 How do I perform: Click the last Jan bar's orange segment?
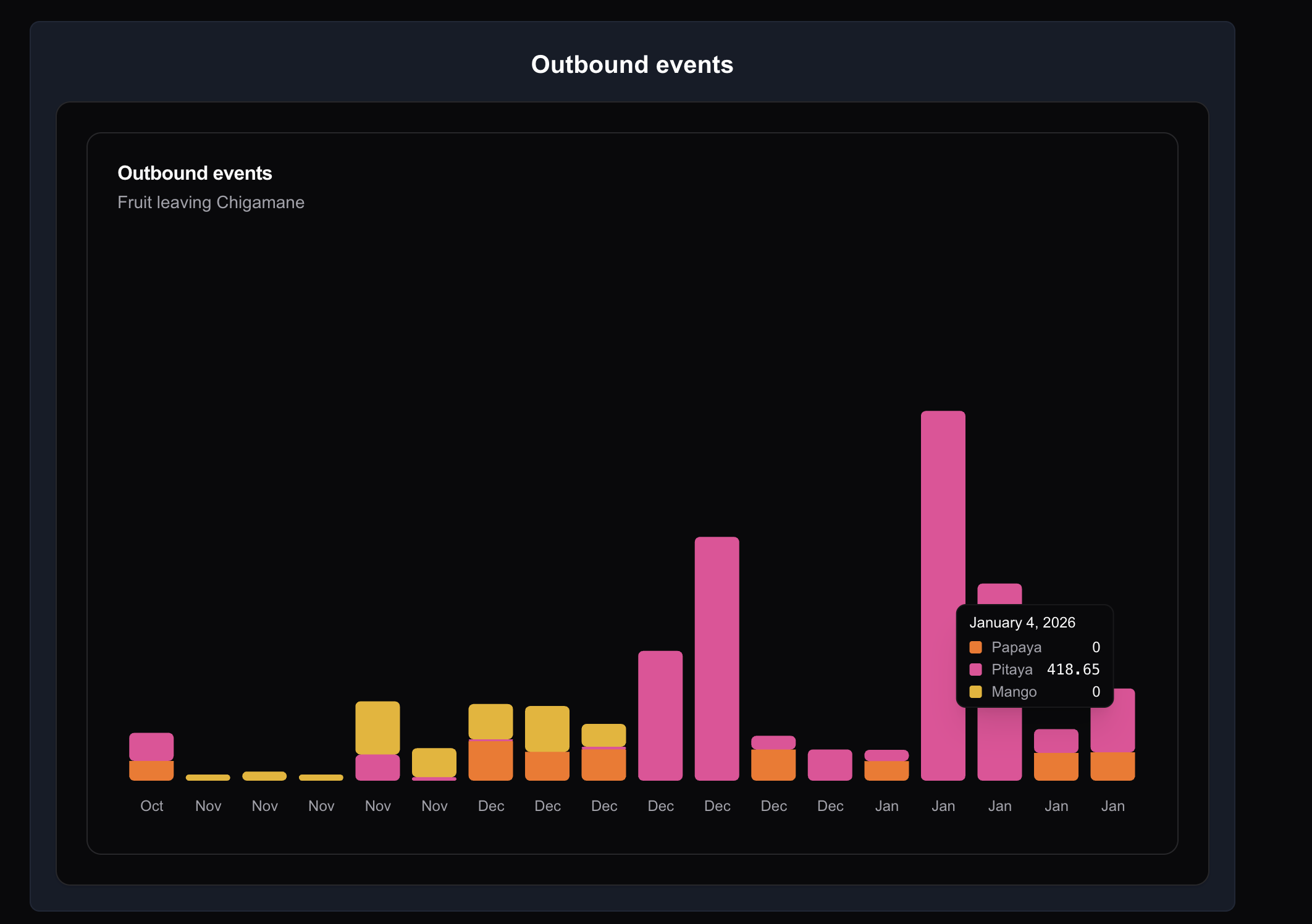tap(1112, 766)
